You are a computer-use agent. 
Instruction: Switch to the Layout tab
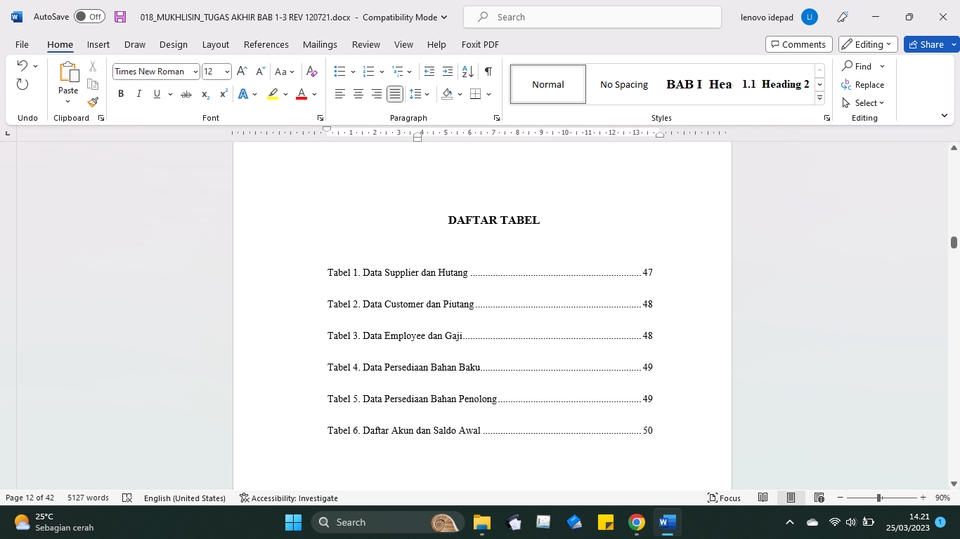point(215,45)
